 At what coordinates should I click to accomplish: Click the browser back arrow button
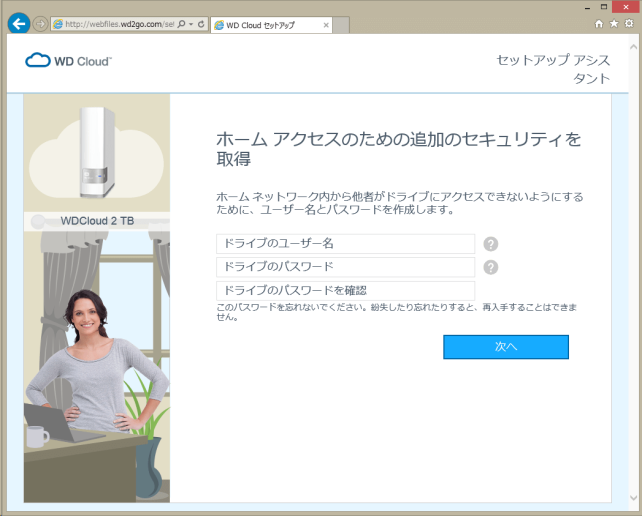coord(19,24)
